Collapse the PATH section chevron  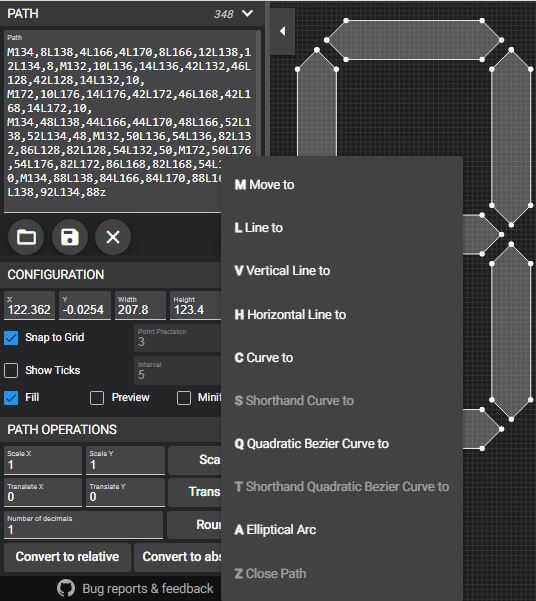pyautogui.click(x=248, y=14)
